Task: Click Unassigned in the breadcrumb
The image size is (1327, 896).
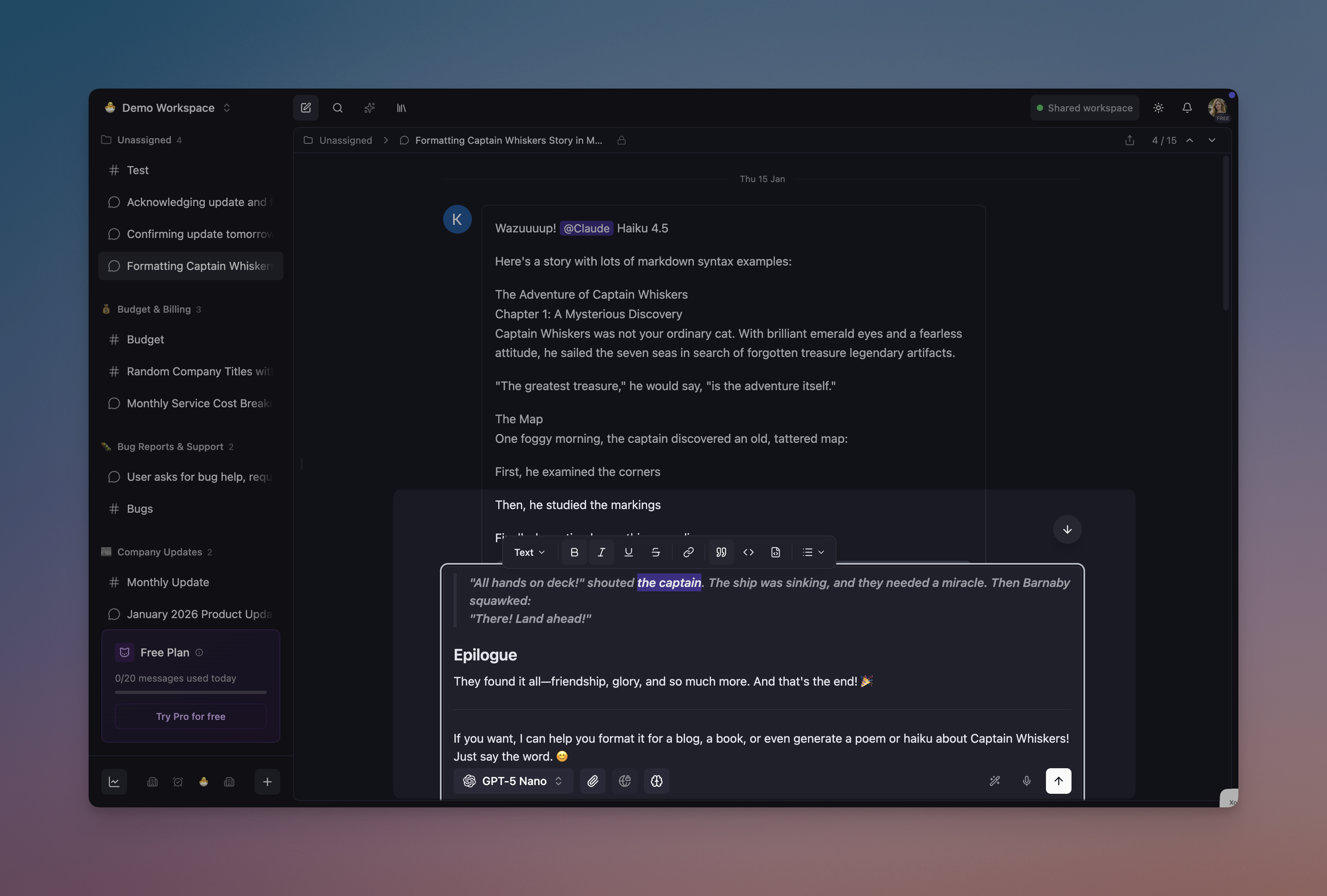Action: pyautogui.click(x=345, y=141)
